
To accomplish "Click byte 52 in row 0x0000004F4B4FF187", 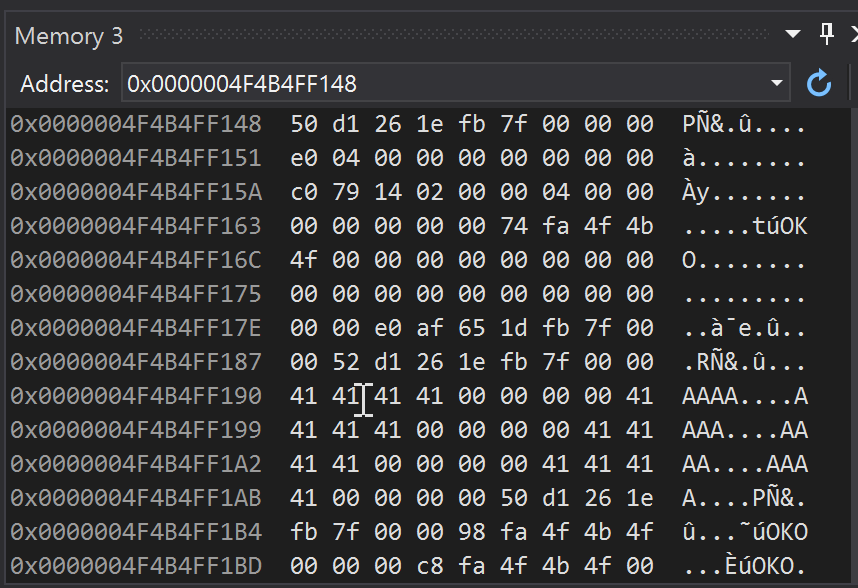I will tap(343, 362).
